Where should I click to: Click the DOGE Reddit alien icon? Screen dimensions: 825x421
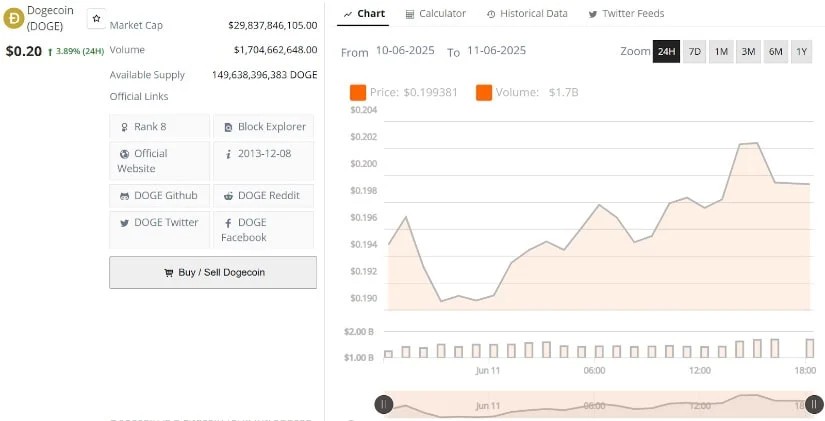coord(229,196)
